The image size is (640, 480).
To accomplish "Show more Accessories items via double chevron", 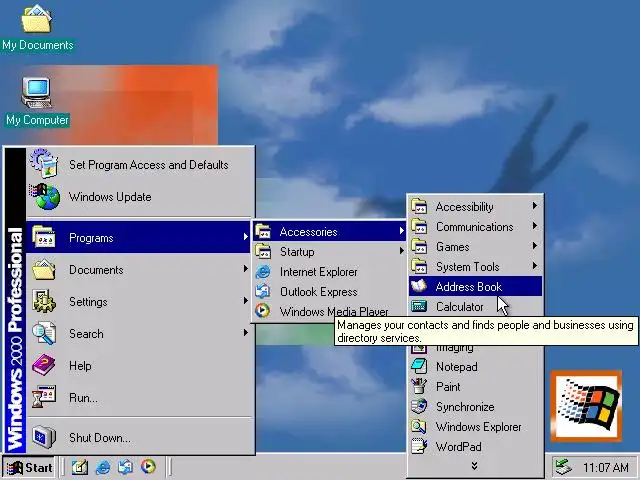I will [x=475, y=466].
